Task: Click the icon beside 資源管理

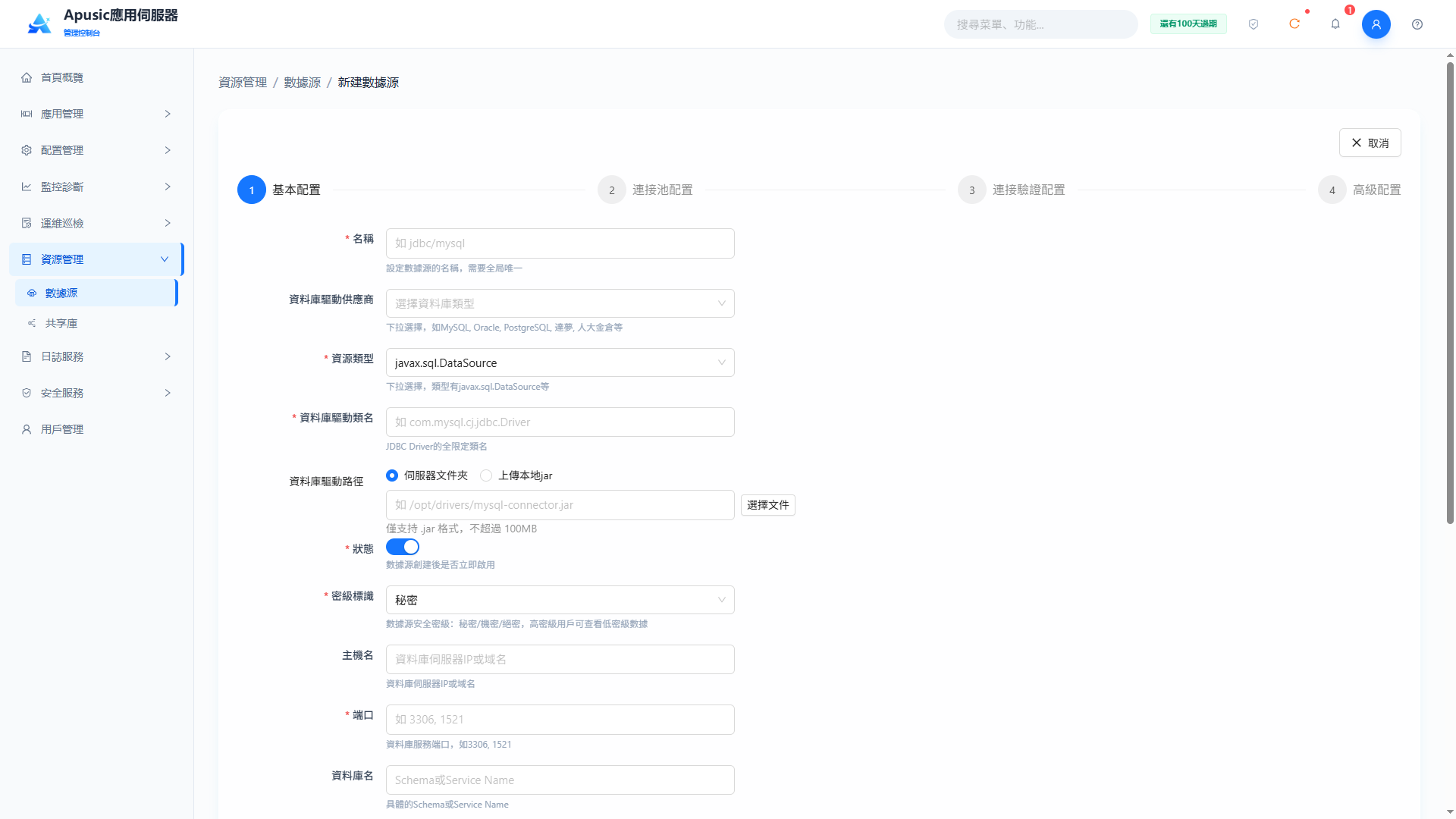Action: (x=27, y=259)
